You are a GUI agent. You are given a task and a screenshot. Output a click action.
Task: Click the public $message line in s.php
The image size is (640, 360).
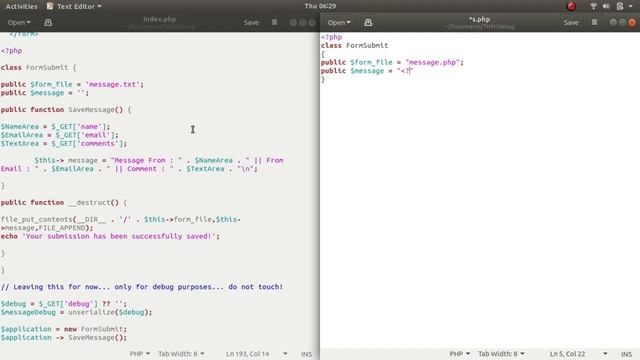(367, 71)
